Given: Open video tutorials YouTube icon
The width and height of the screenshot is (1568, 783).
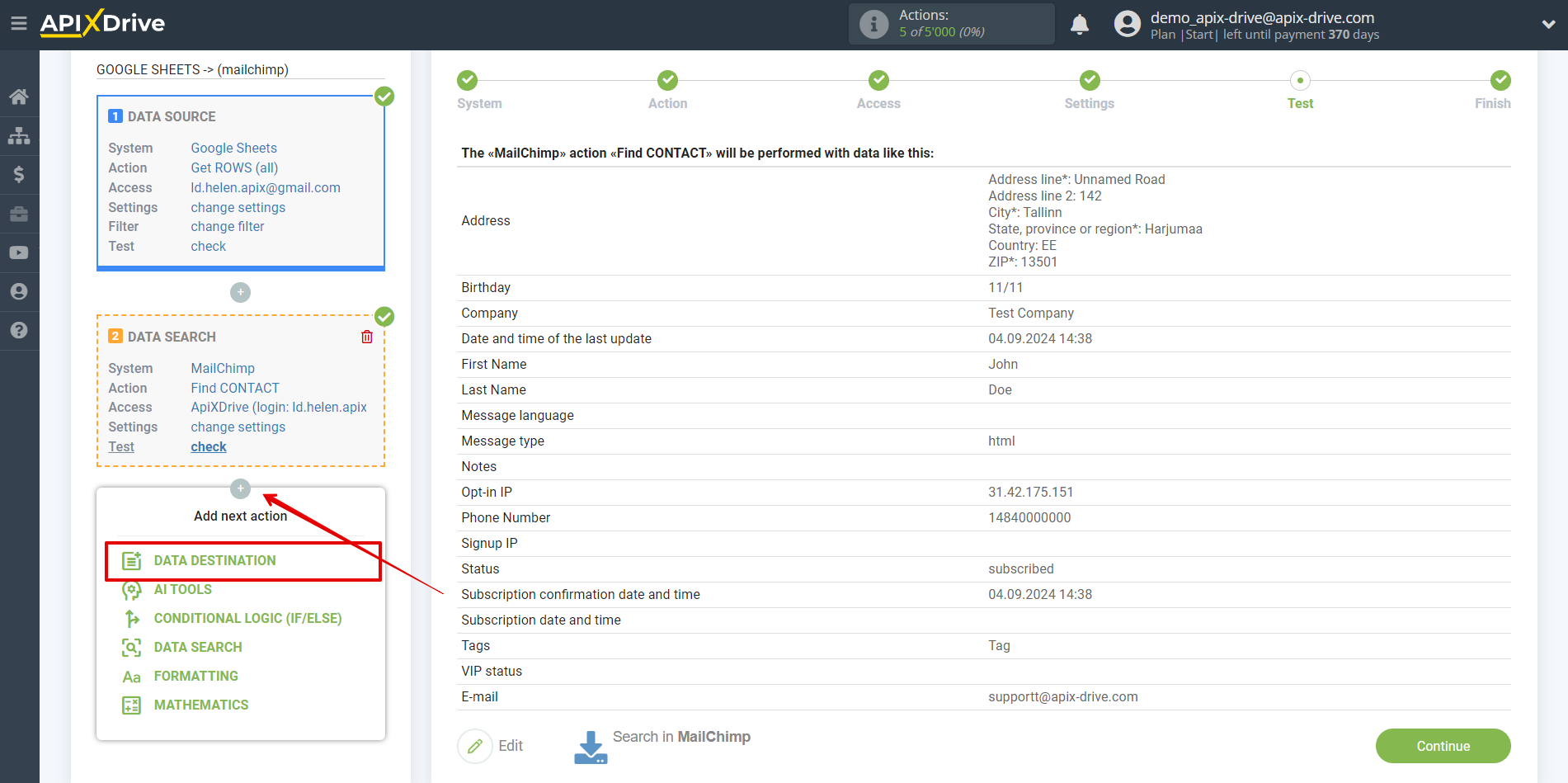Looking at the screenshot, I should coord(19,252).
